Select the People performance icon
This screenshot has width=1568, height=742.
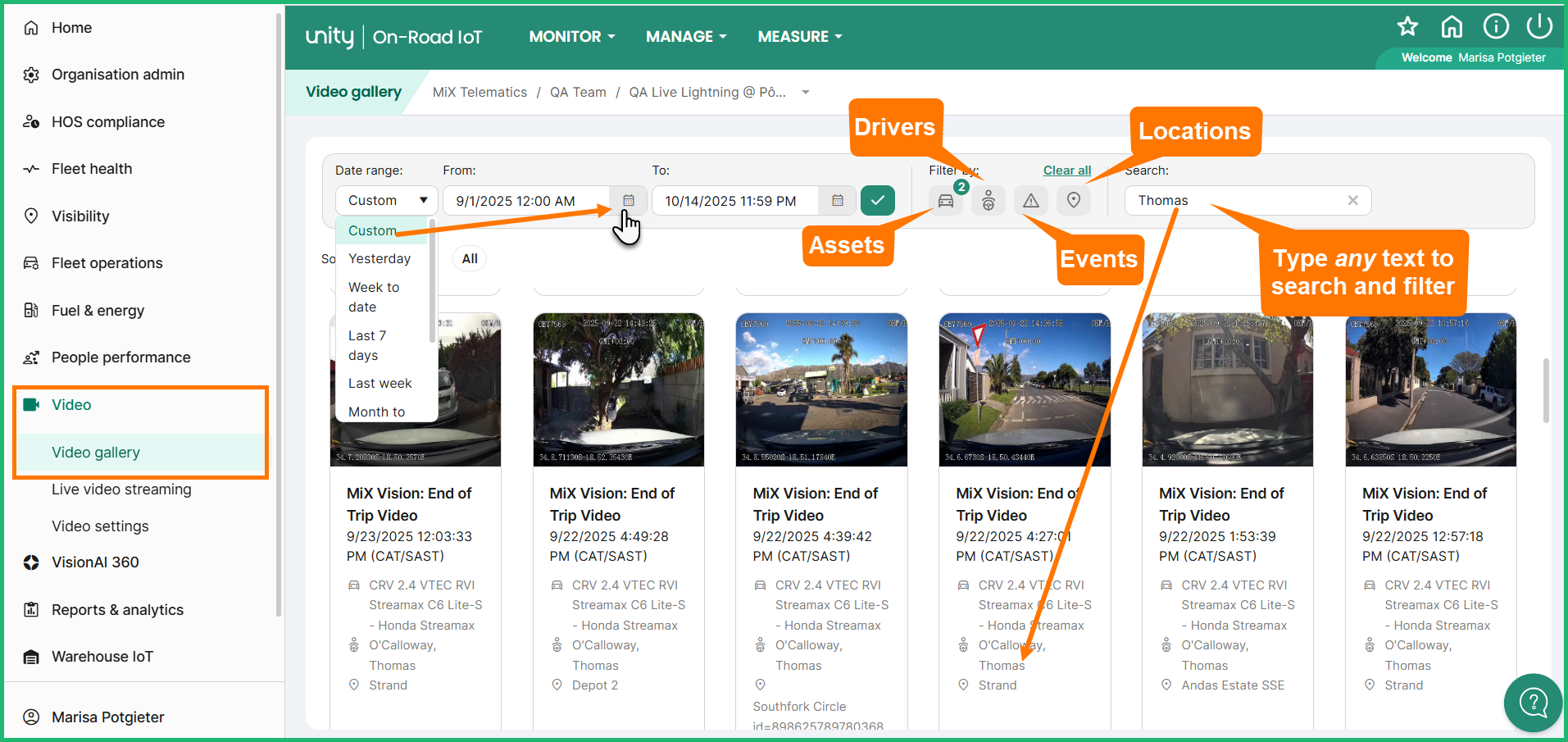pyautogui.click(x=31, y=357)
